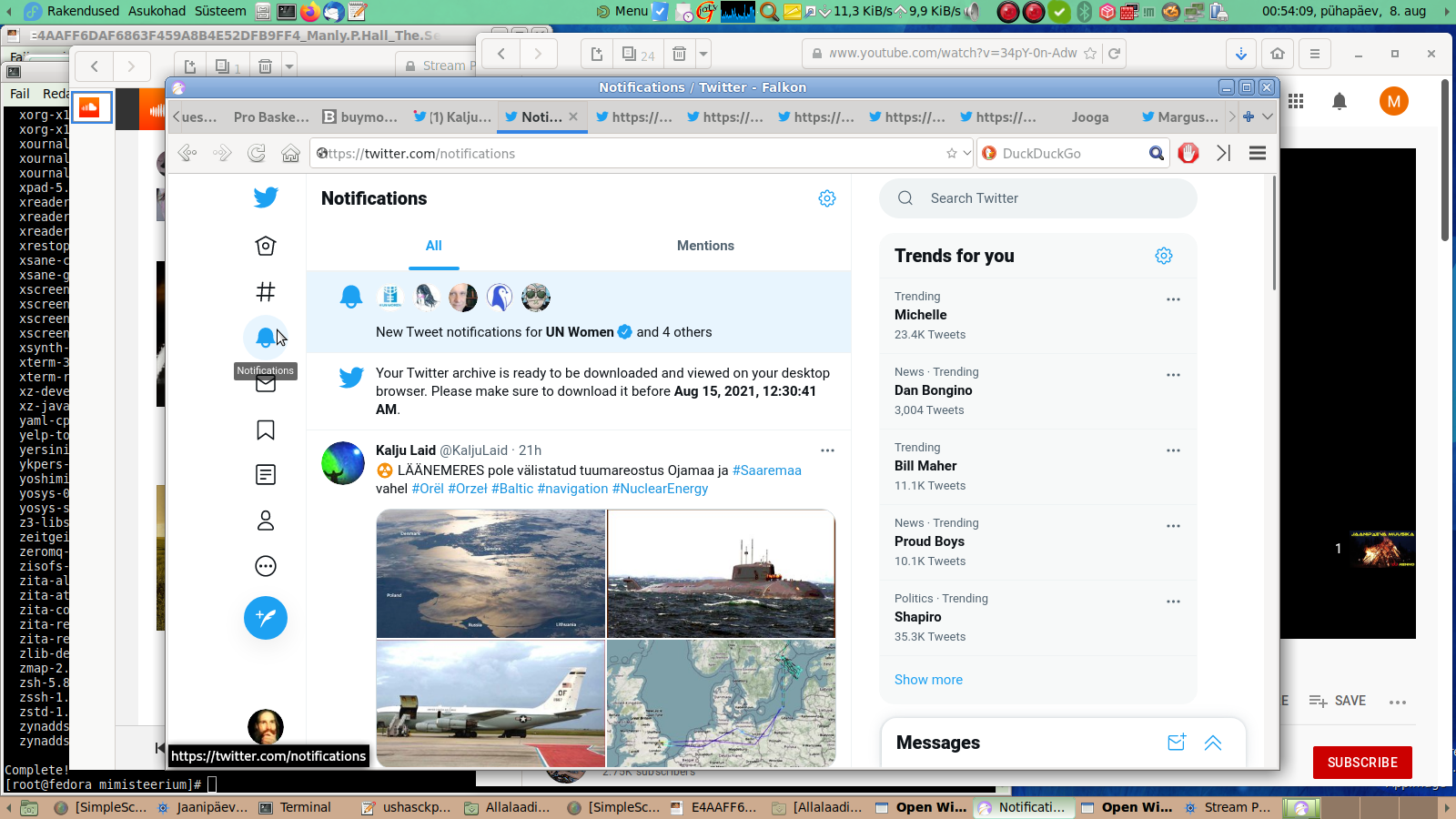Image resolution: width=1456 pixels, height=819 pixels.
Task: Go forward in Falkon history
Action: click(222, 153)
